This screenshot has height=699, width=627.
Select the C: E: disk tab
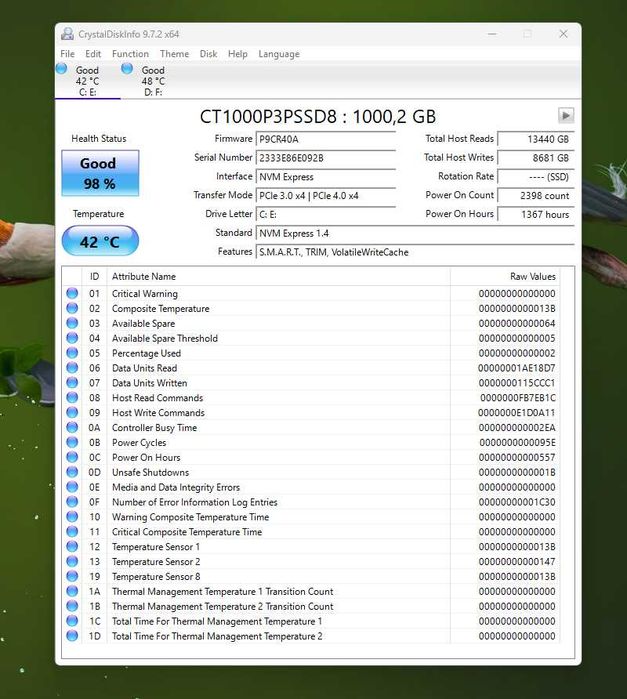point(87,81)
